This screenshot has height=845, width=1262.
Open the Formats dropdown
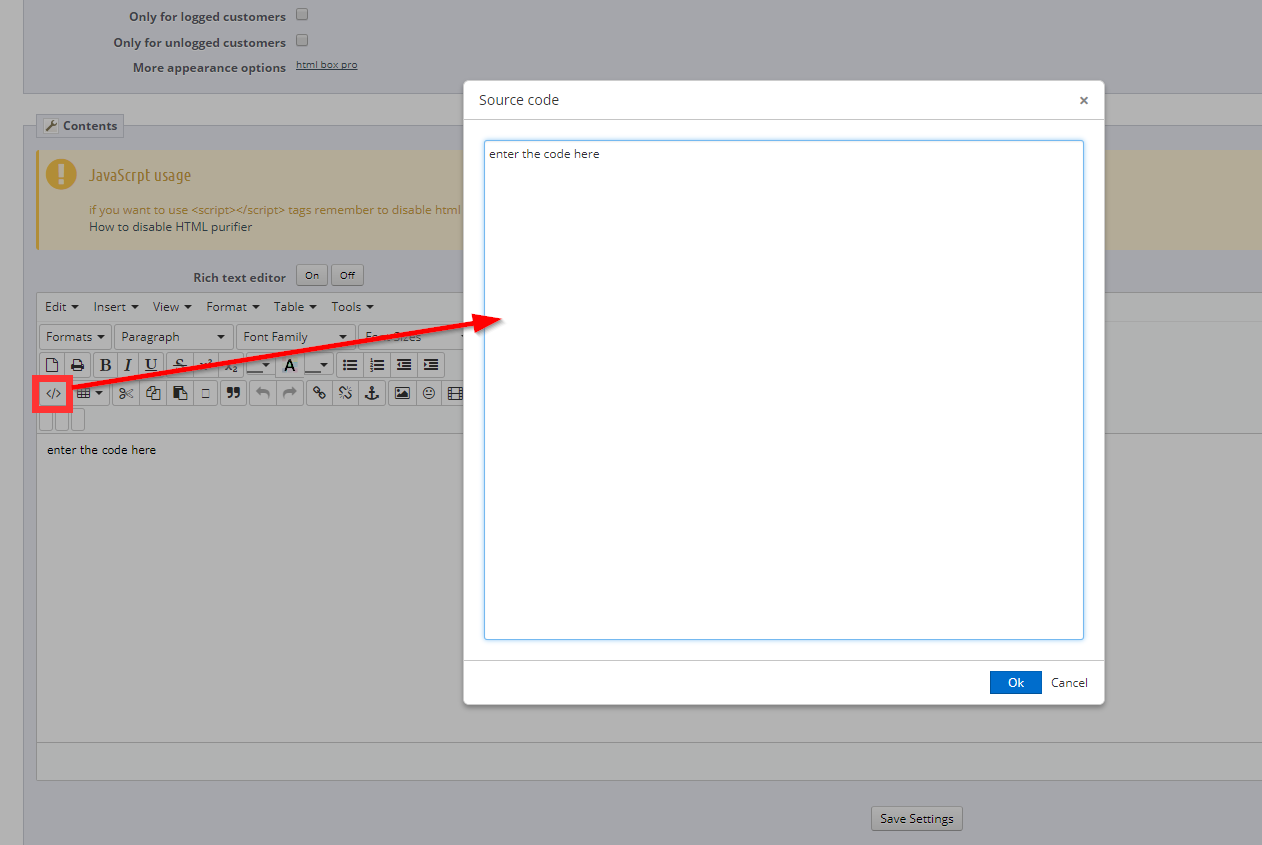coord(75,337)
